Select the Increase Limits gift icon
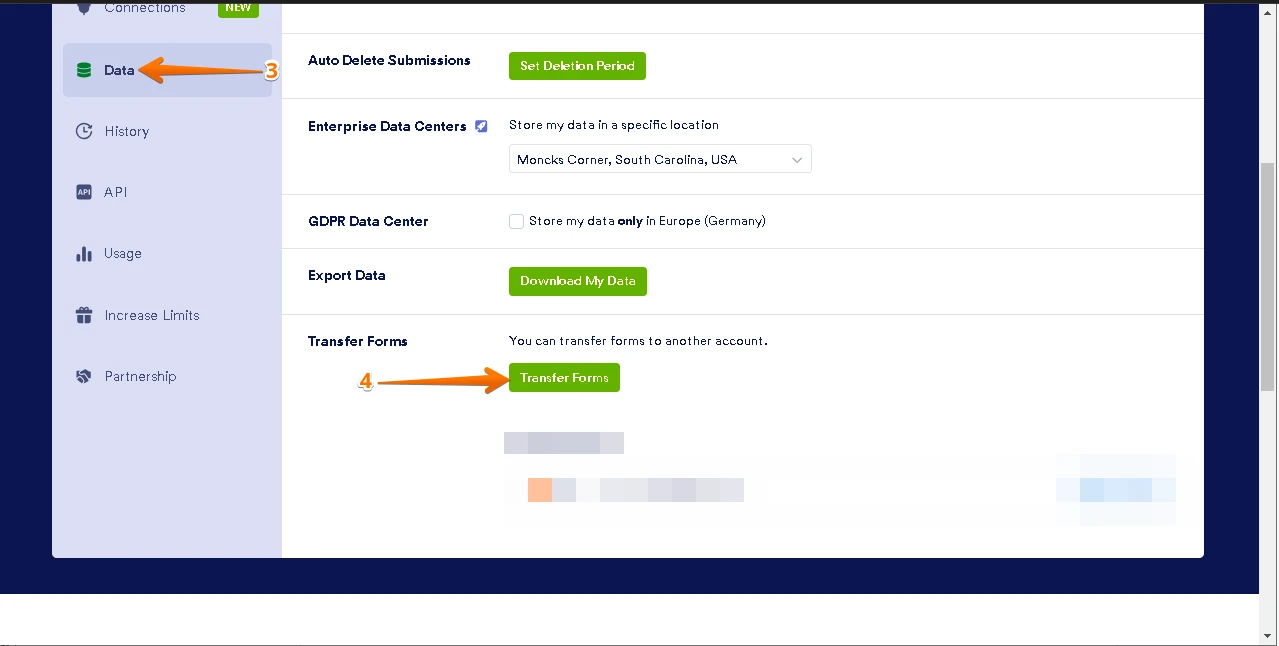1279x646 pixels. point(84,315)
